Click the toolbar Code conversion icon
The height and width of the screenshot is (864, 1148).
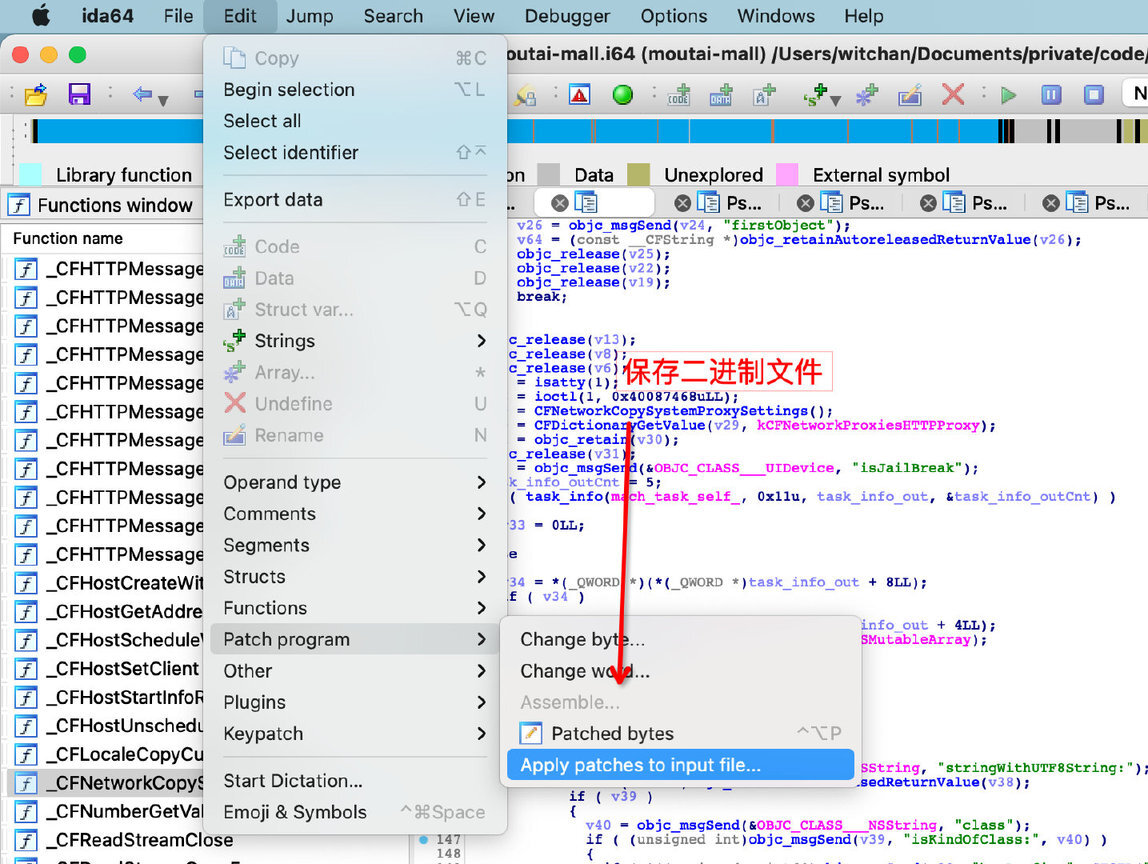[x=679, y=94]
